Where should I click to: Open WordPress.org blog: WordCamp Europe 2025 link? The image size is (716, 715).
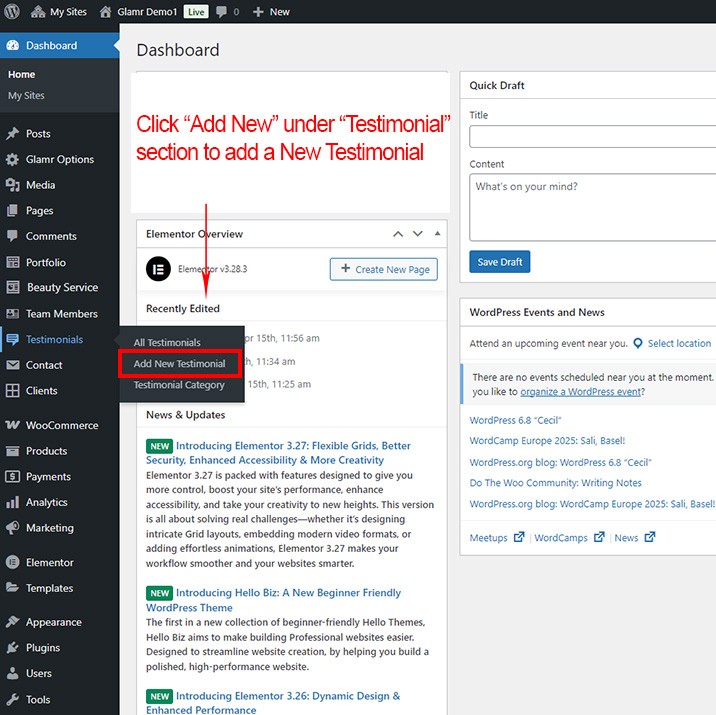click(x=592, y=504)
